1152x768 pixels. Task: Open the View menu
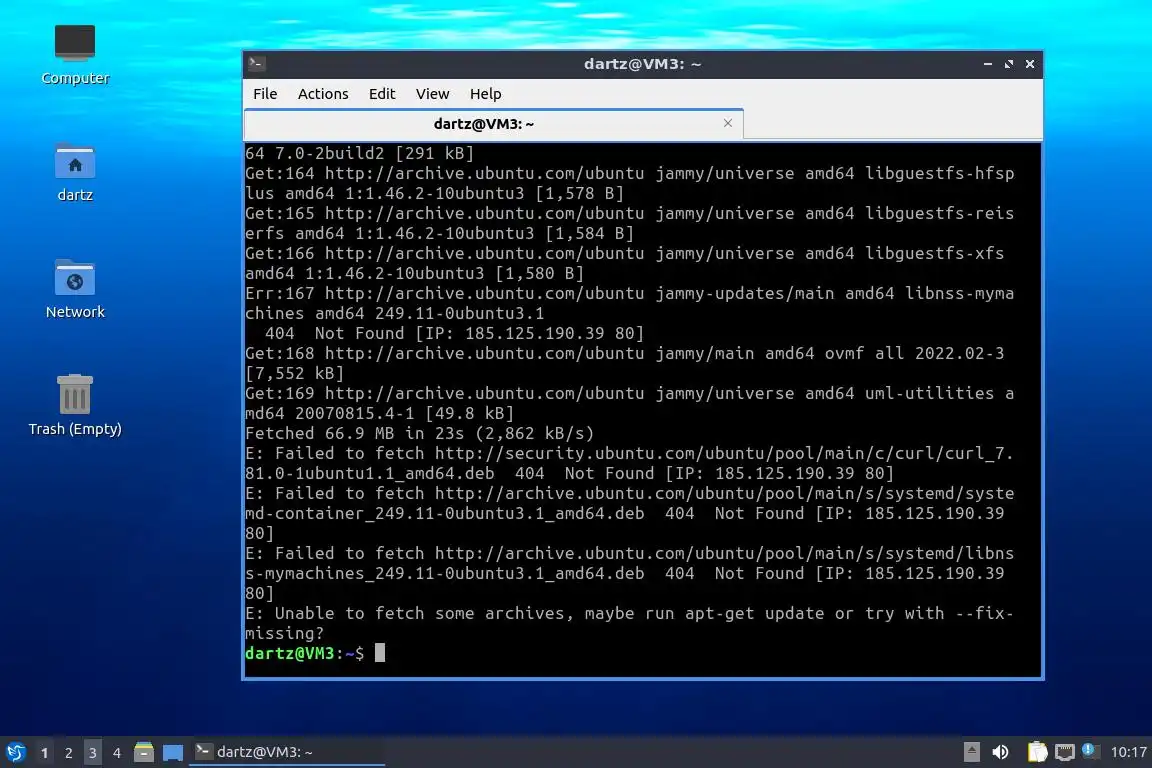coord(432,94)
